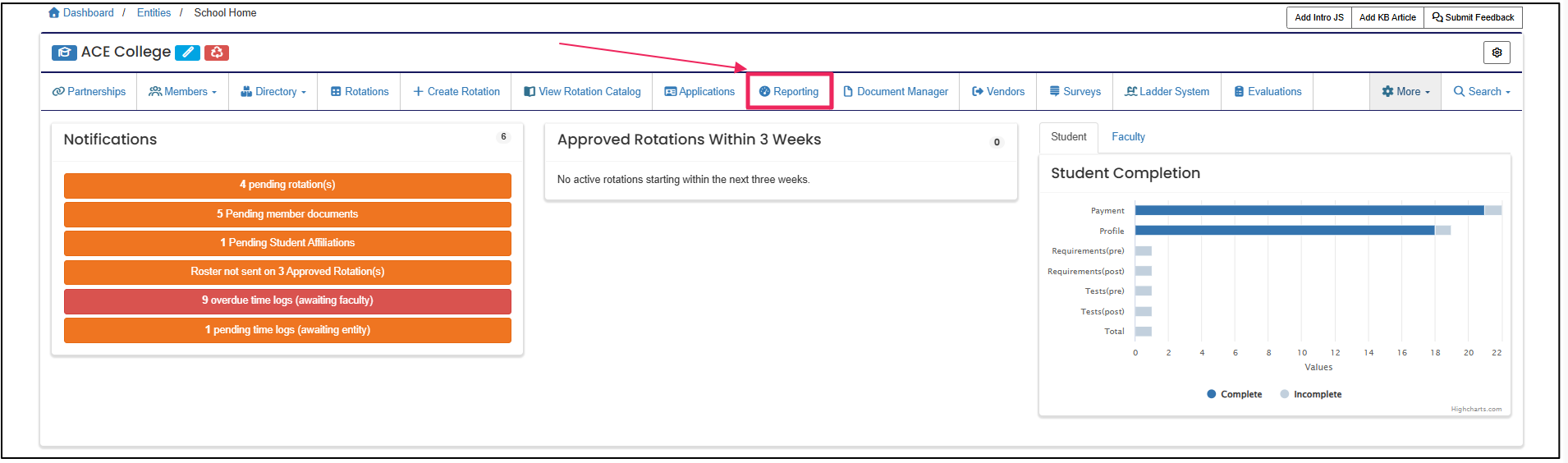Click the list icon beside Surveys
1568x463 pixels.
[x=1055, y=92]
